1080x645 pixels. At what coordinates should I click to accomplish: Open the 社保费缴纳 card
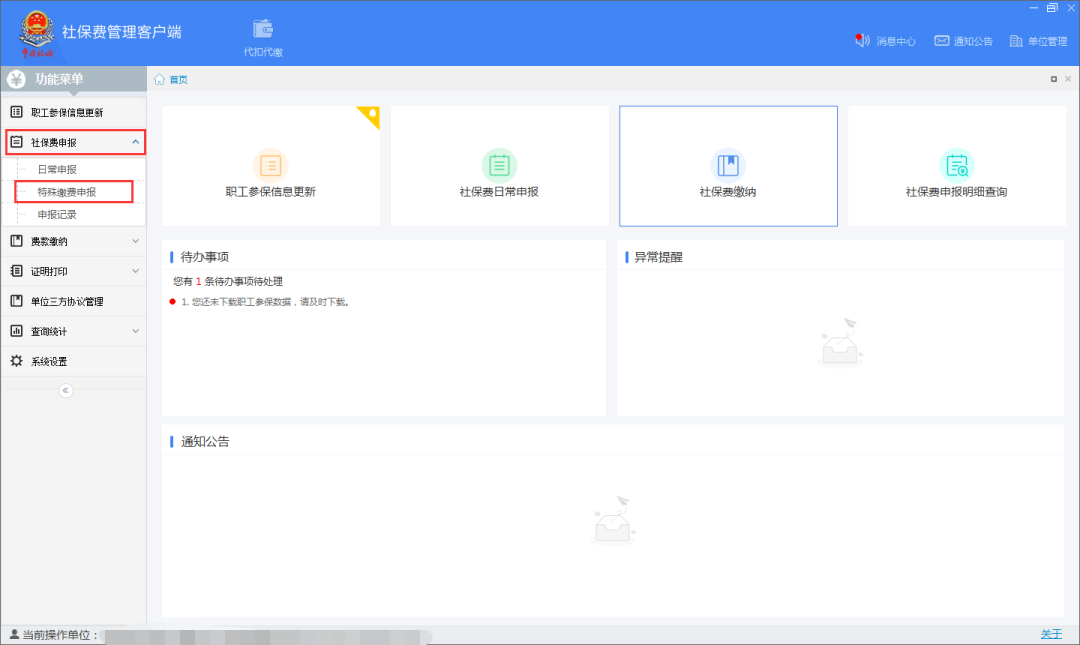[x=728, y=166]
